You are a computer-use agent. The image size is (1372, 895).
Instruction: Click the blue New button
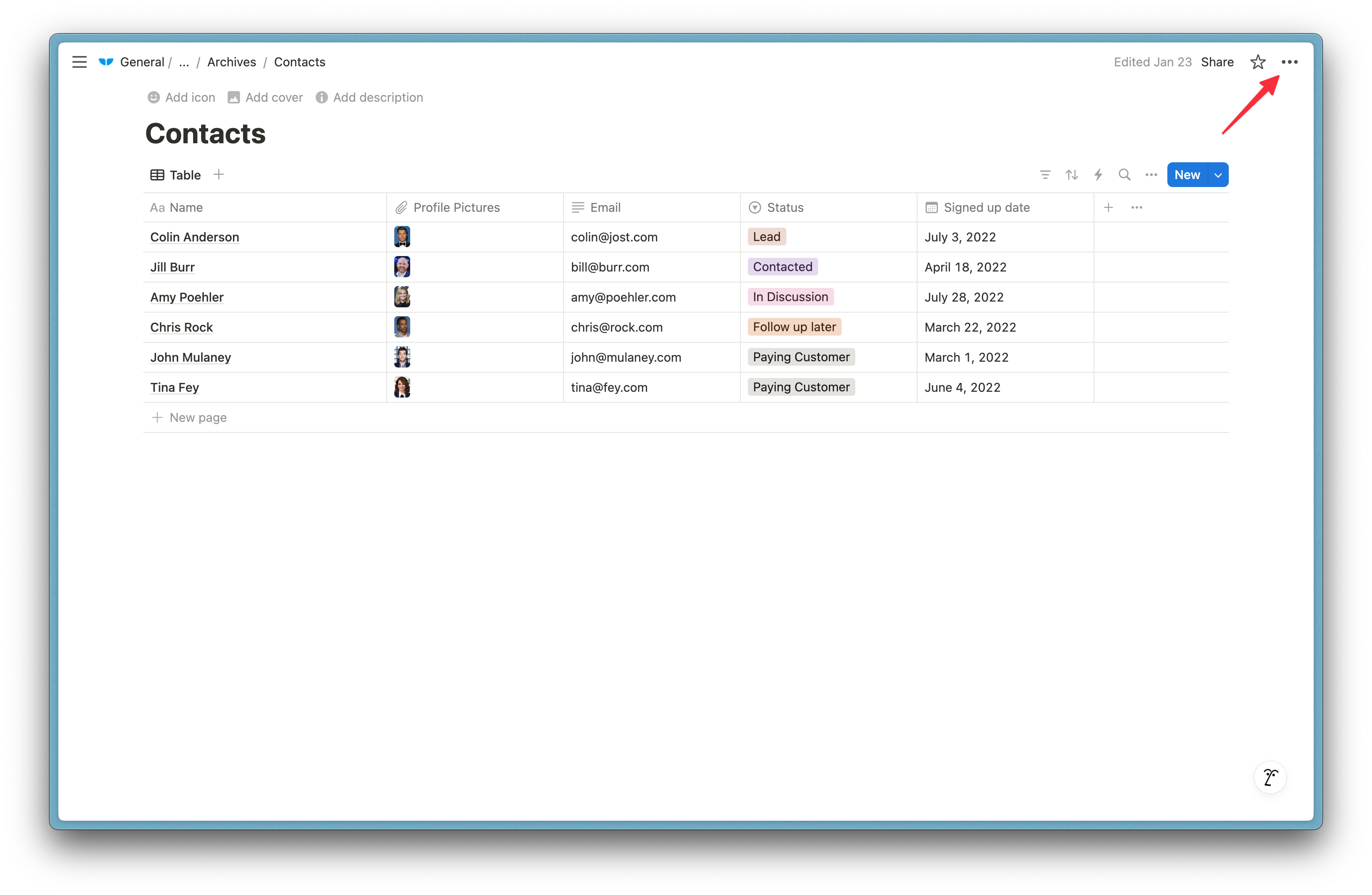(1187, 175)
